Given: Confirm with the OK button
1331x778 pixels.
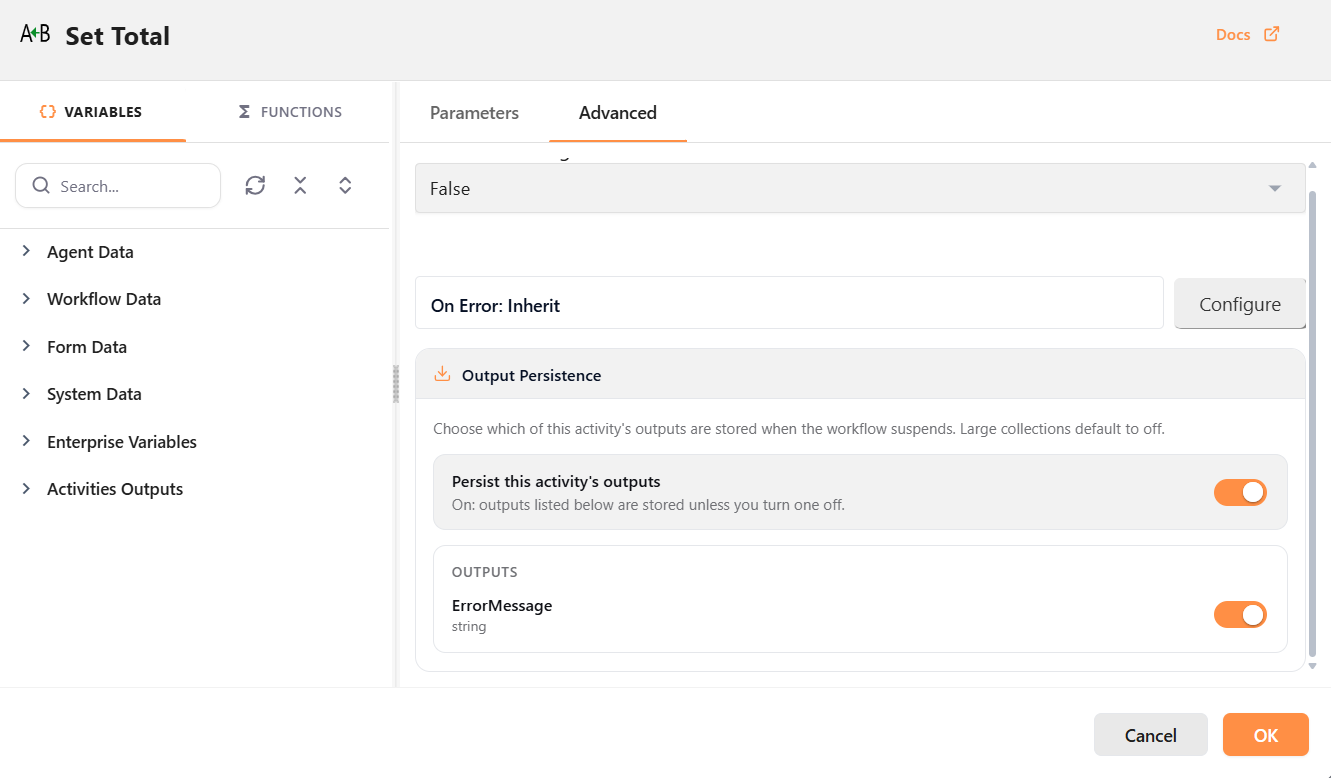Looking at the screenshot, I should point(1266,735).
